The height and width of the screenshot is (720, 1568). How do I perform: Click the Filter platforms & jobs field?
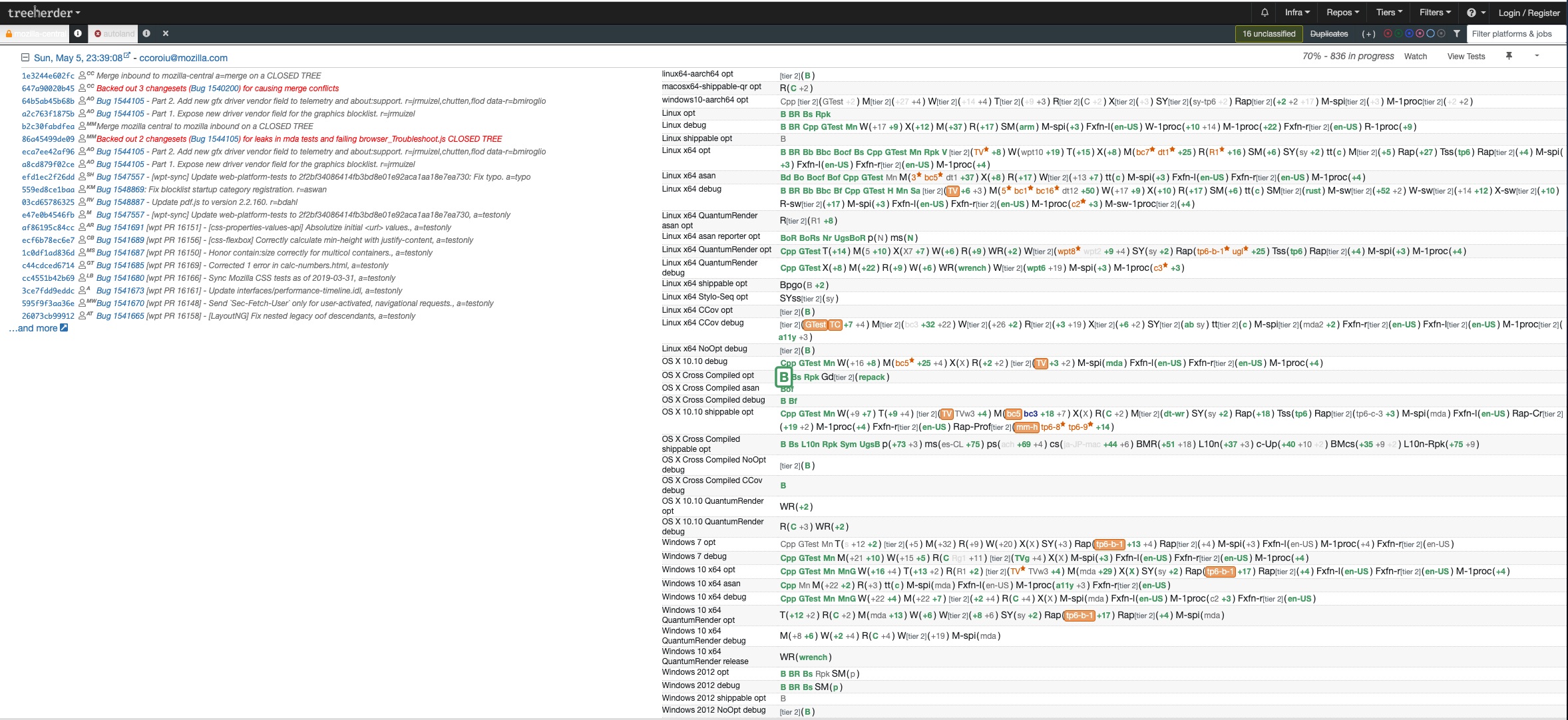click(x=1515, y=34)
